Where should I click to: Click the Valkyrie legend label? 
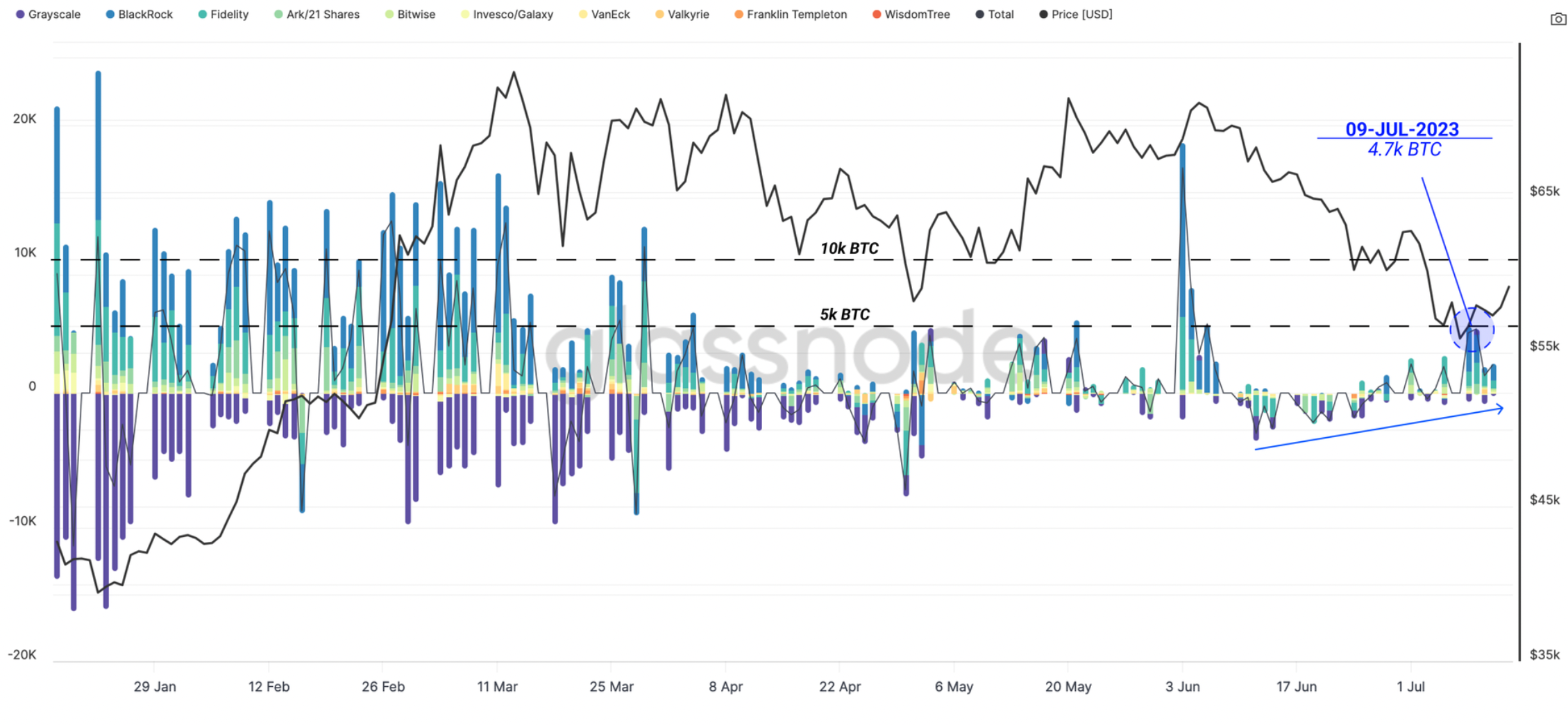688,15
